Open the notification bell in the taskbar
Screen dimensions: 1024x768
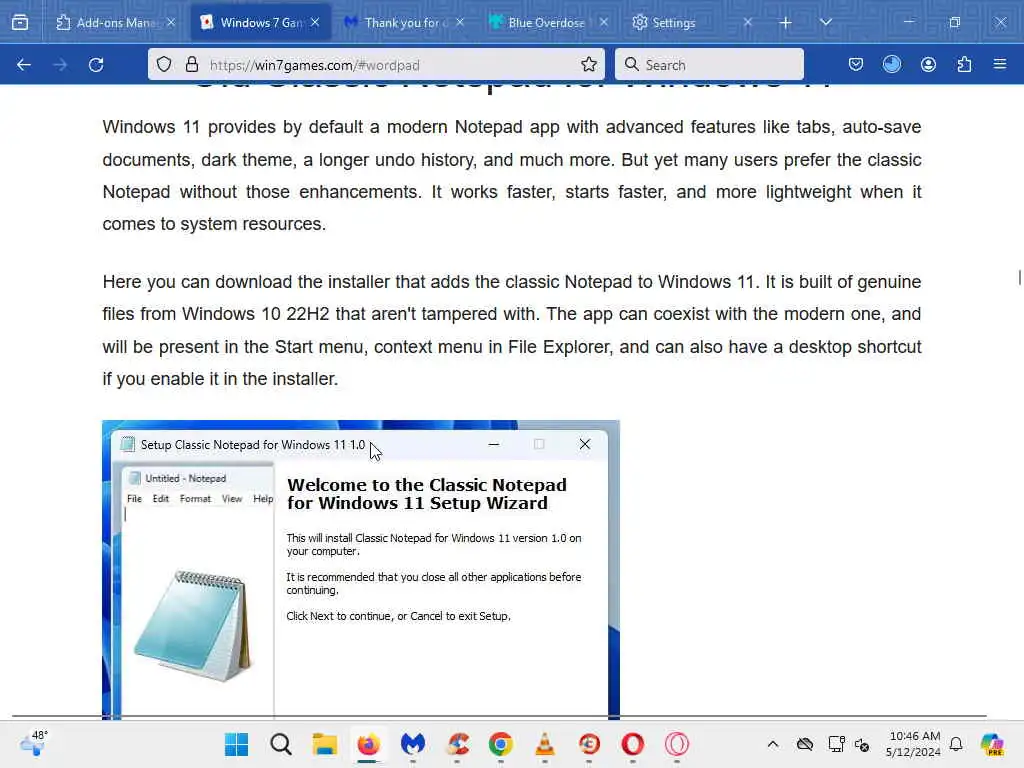(956, 744)
